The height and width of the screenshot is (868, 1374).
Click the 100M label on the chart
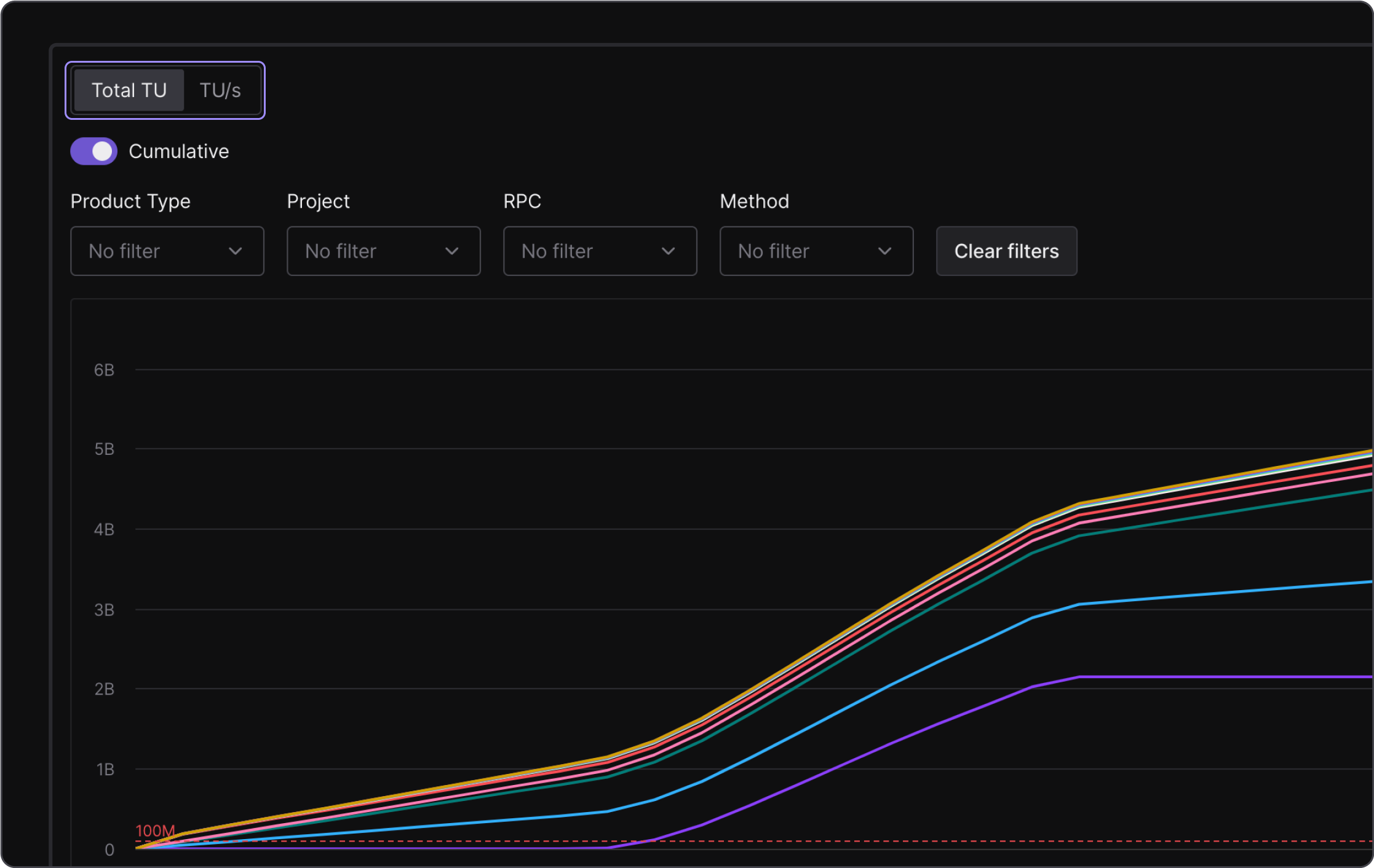[155, 831]
